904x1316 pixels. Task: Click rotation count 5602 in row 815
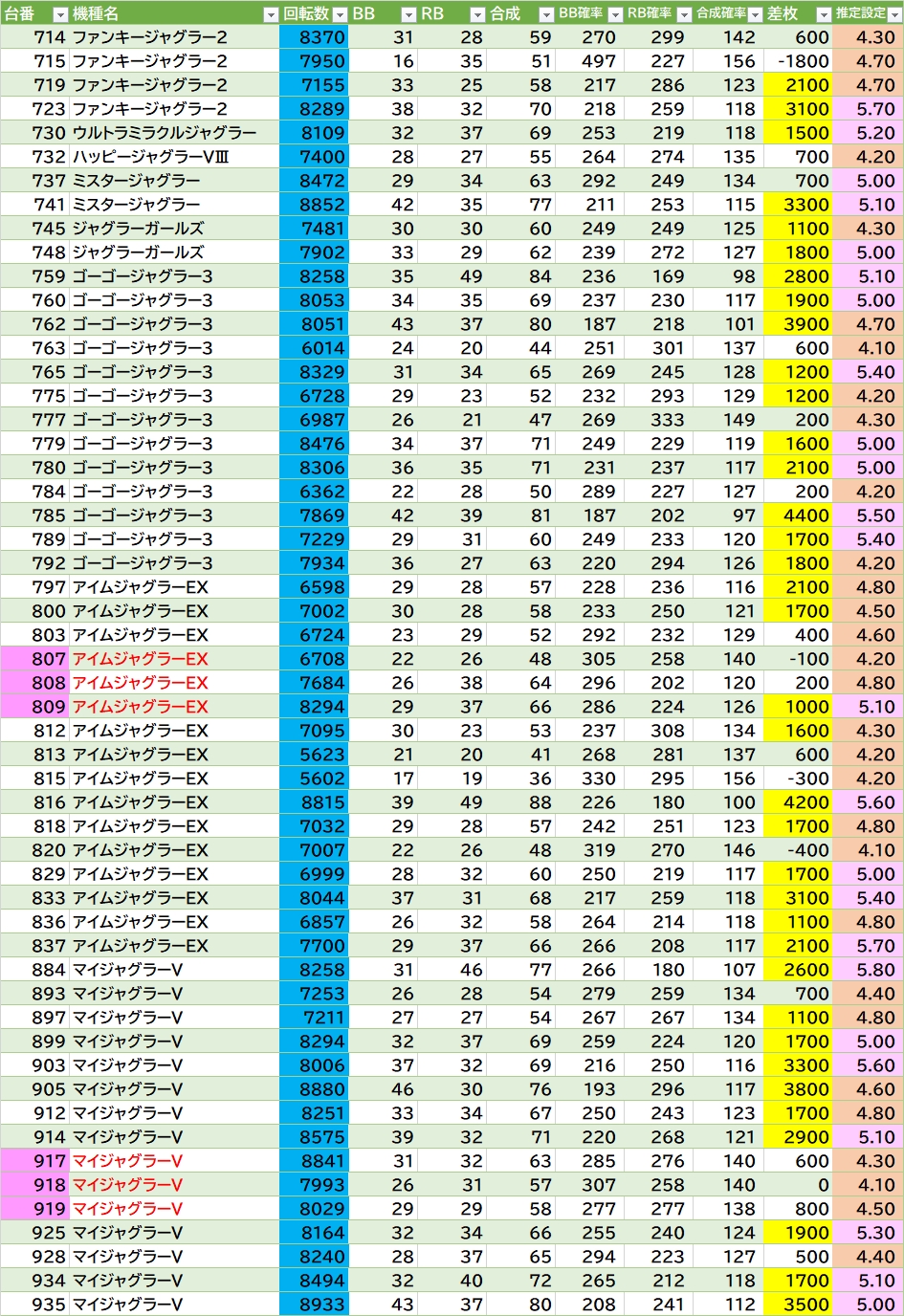point(314,779)
